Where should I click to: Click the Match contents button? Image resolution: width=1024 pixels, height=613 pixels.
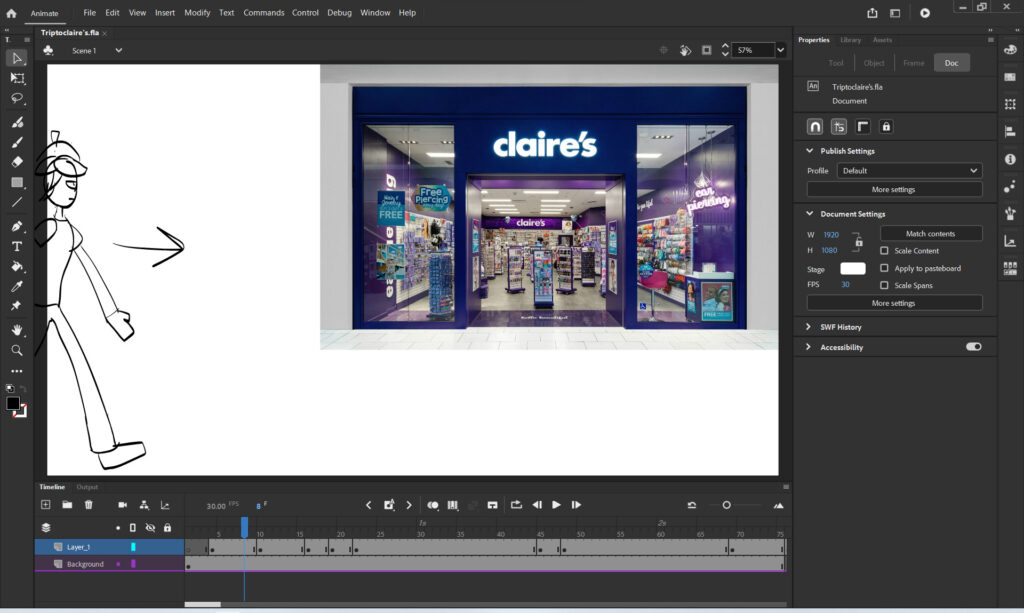pos(931,234)
